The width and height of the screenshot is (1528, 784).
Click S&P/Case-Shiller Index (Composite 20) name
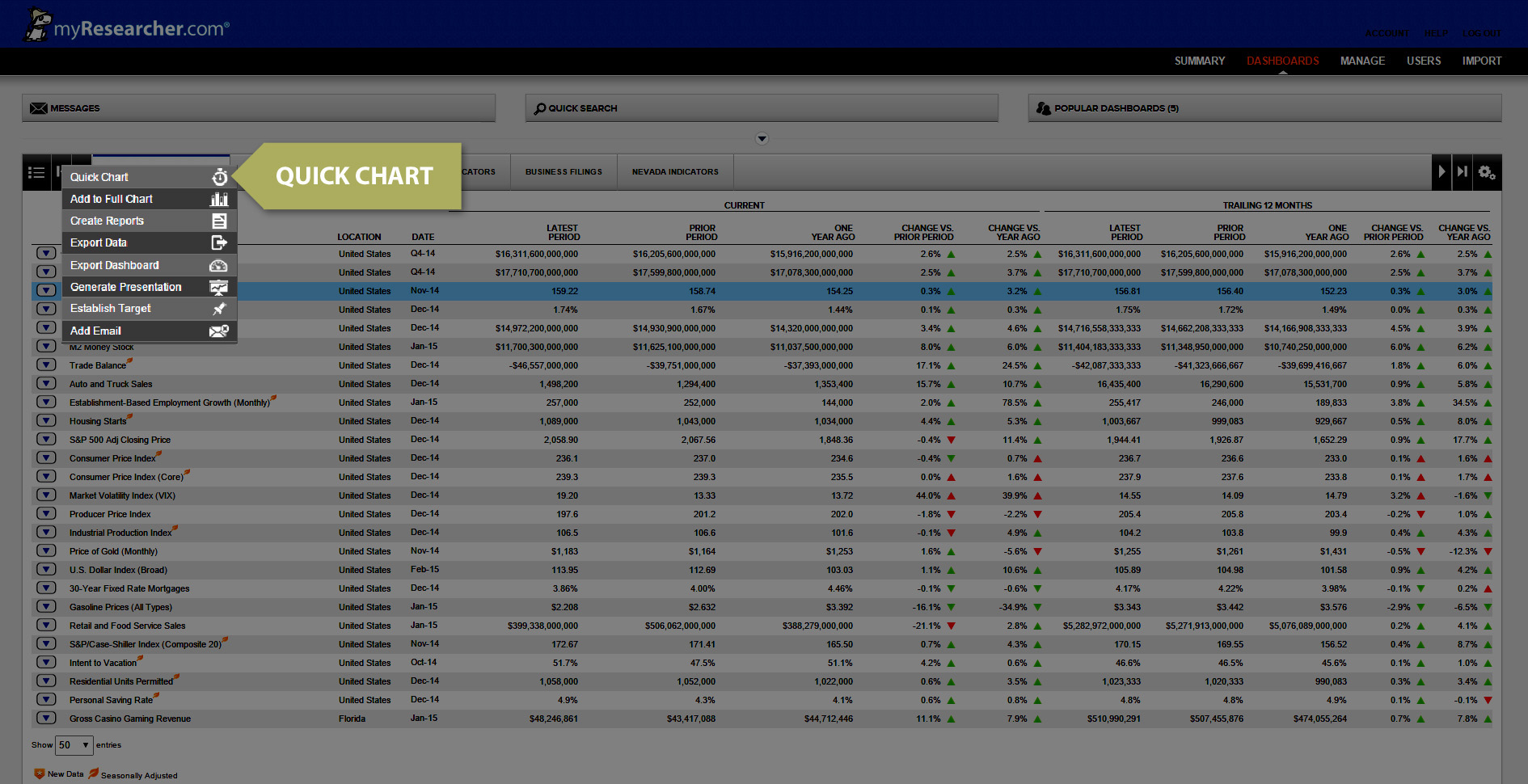coord(146,644)
